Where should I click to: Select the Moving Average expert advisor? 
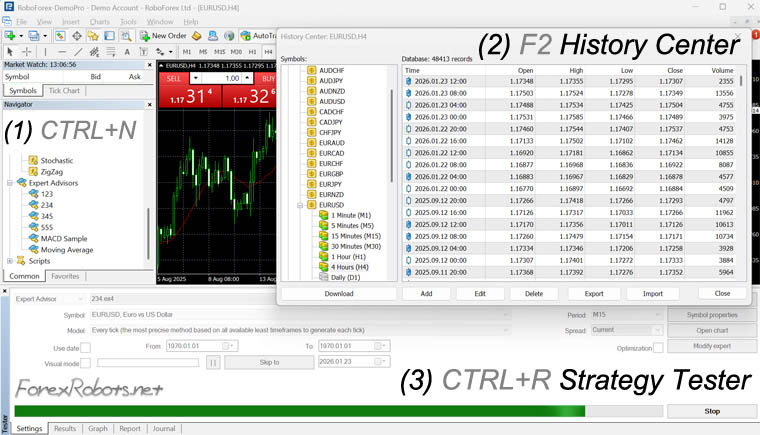click(67, 250)
